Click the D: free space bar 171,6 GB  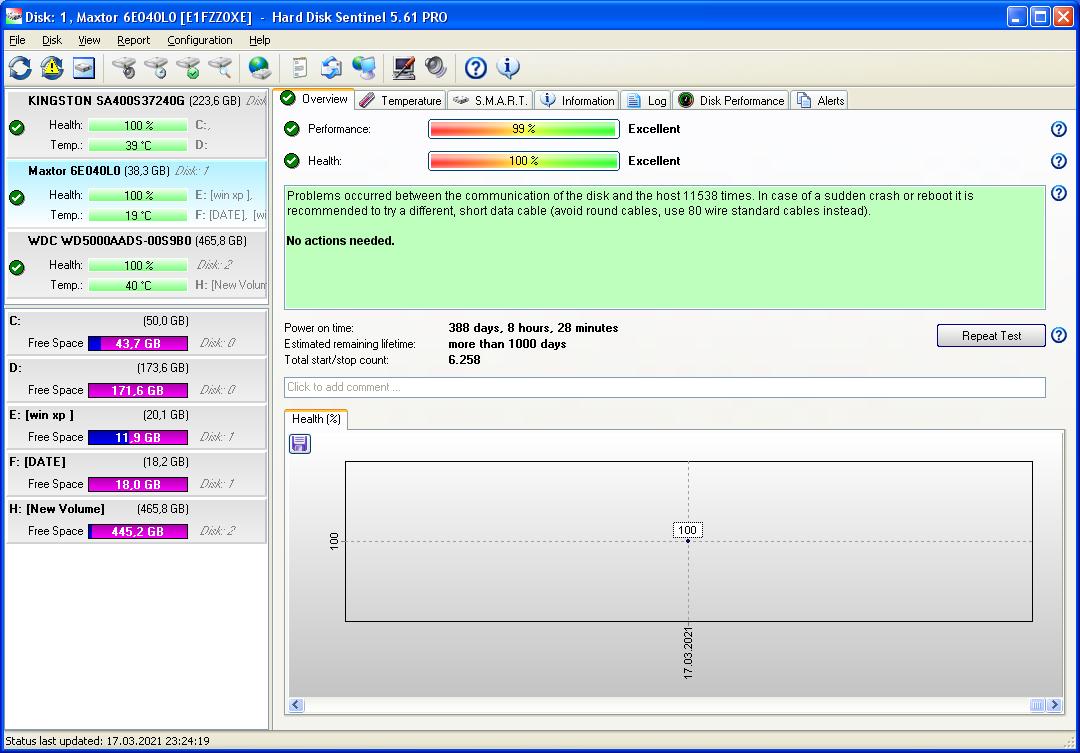click(x=138, y=390)
